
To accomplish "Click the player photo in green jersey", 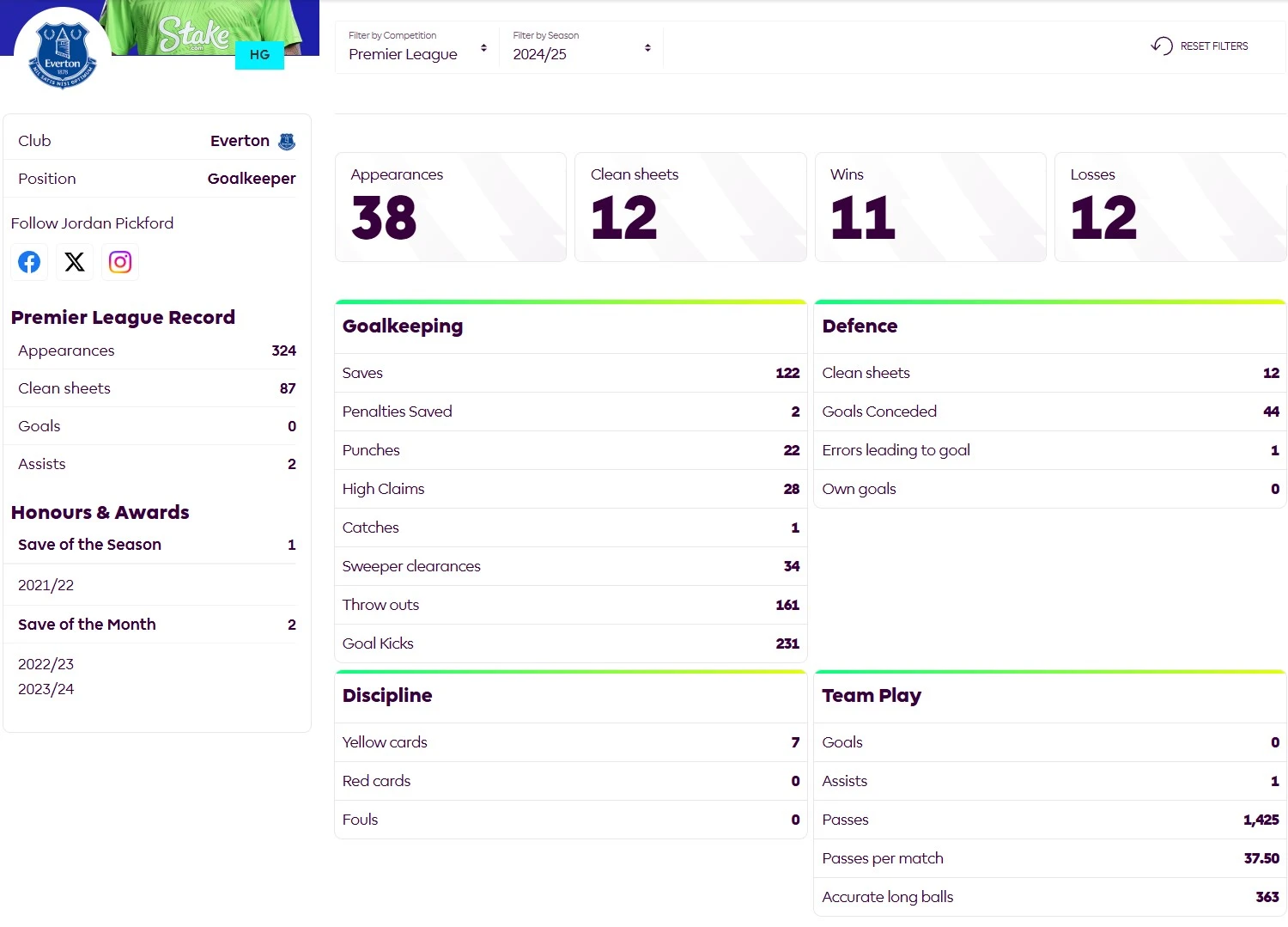I will (x=206, y=24).
